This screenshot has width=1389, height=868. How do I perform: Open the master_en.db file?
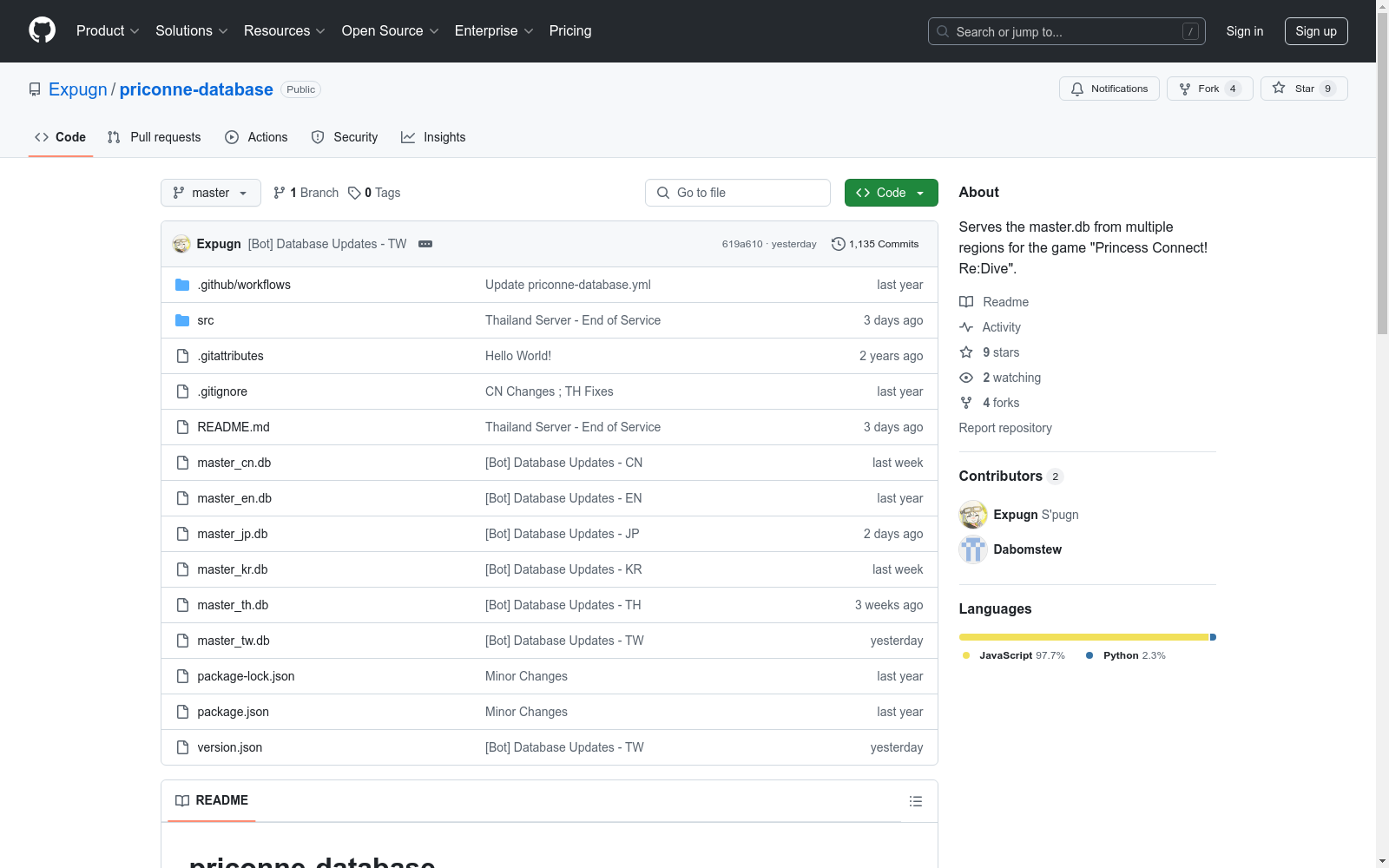[234, 498]
